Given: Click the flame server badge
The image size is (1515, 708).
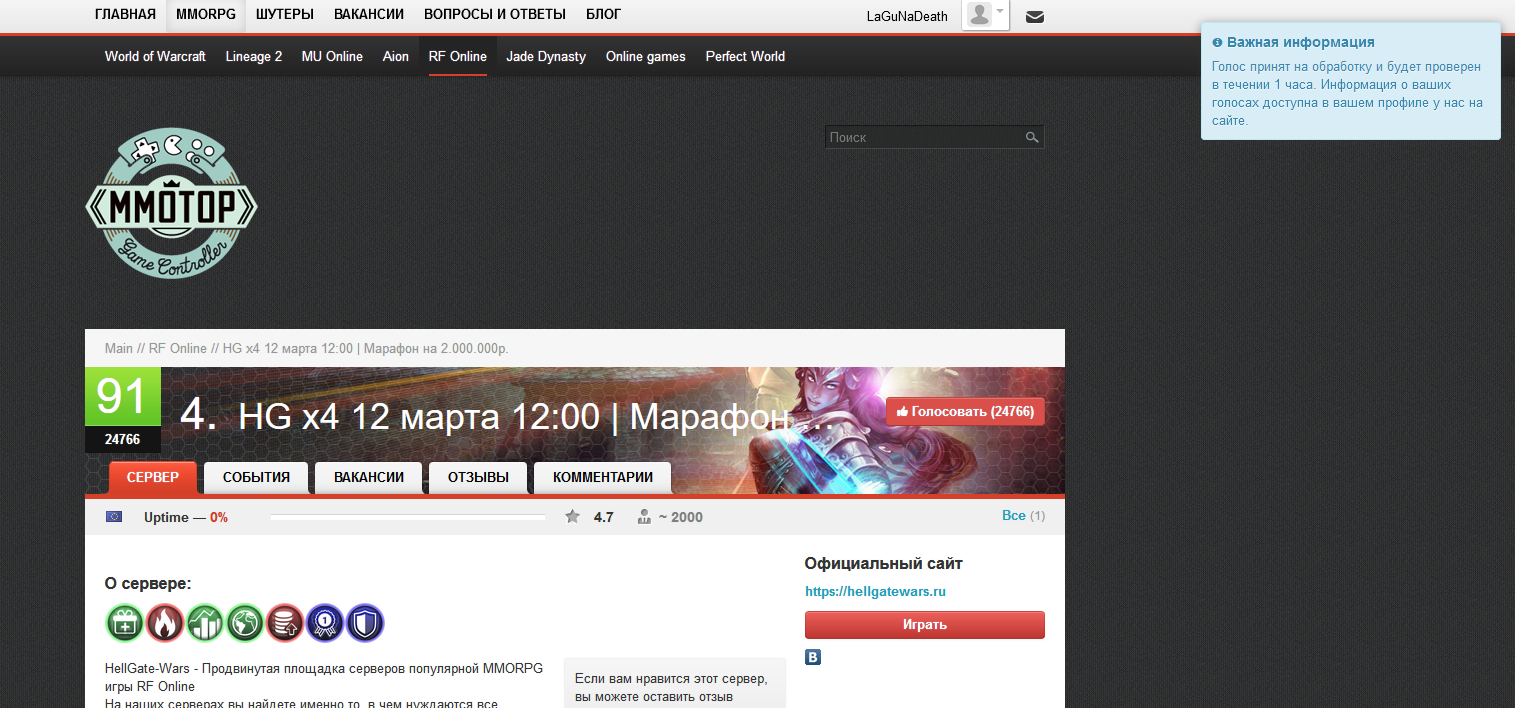Looking at the screenshot, I should 165,622.
